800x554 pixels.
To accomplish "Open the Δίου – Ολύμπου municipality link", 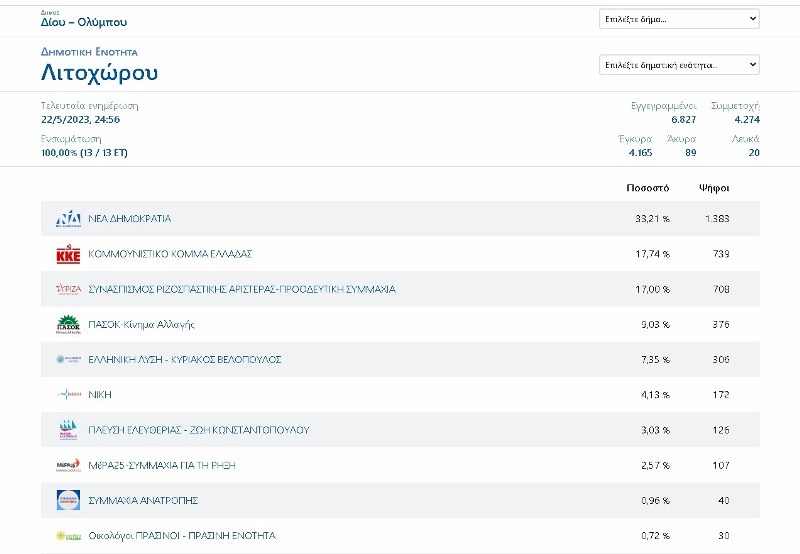I will [x=84, y=22].
